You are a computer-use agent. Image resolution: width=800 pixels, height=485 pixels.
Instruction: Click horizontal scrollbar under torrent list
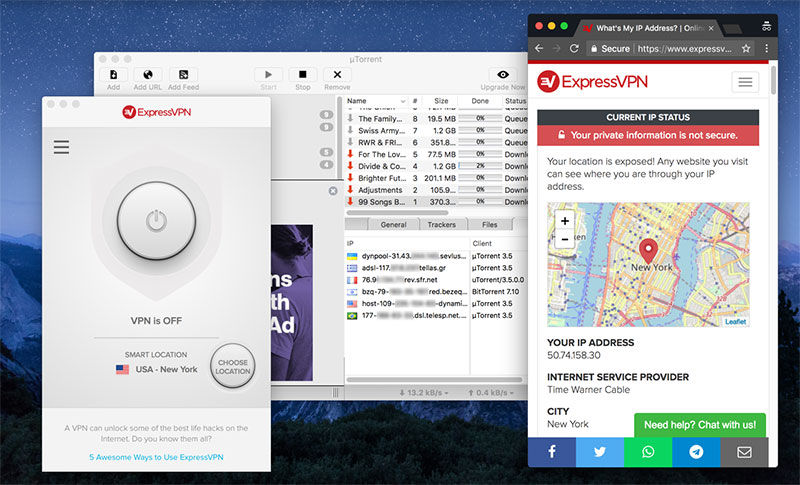pyautogui.click(x=397, y=212)
